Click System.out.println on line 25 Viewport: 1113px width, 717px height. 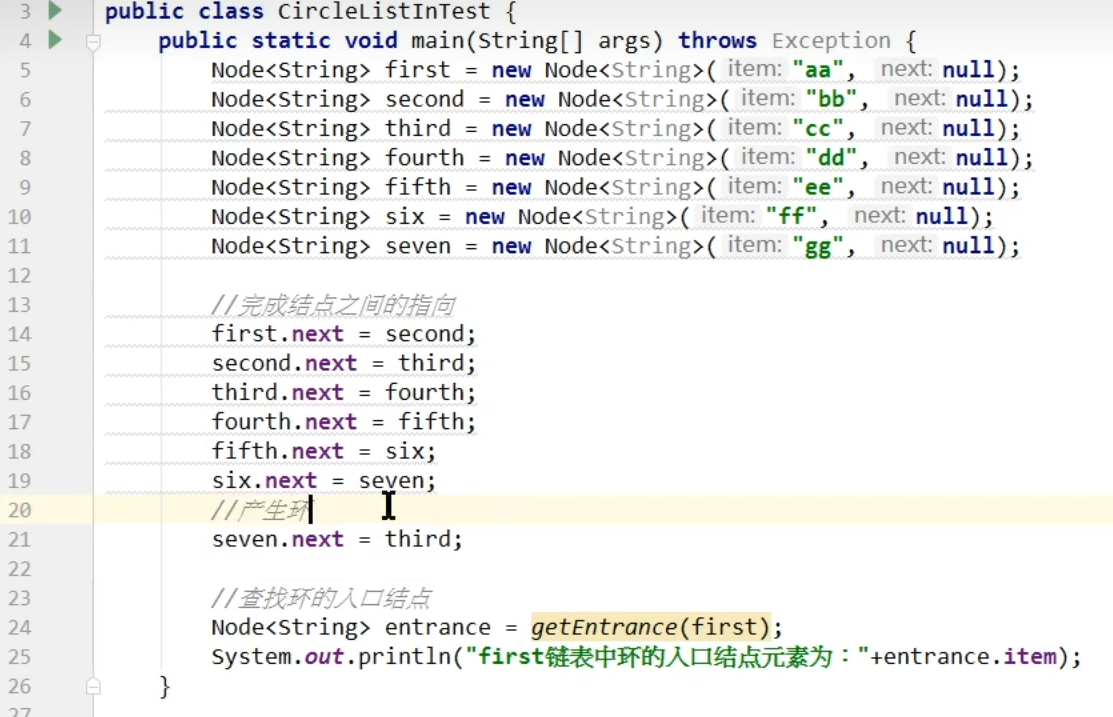click(x=331, y=657)
